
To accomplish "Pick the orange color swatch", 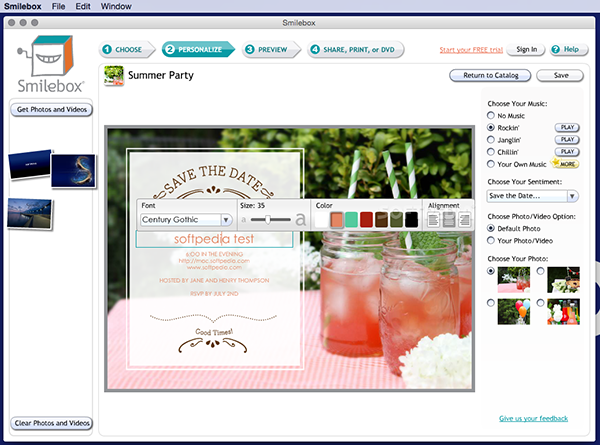I will coord(336,220).
